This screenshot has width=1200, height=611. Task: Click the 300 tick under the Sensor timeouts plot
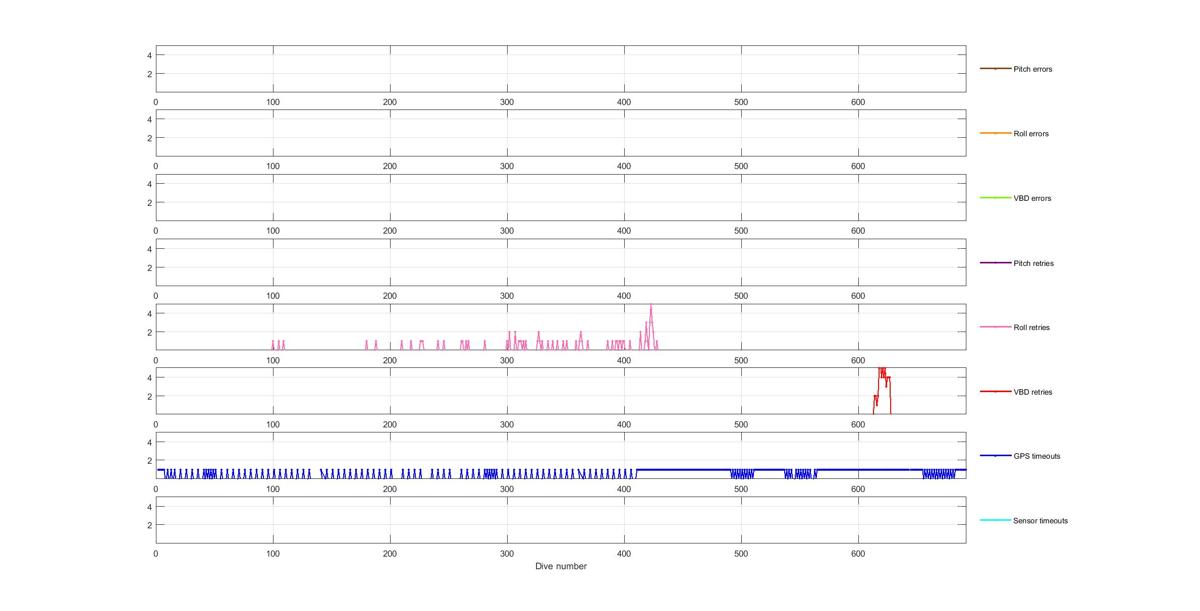click(x=507, y=553)
